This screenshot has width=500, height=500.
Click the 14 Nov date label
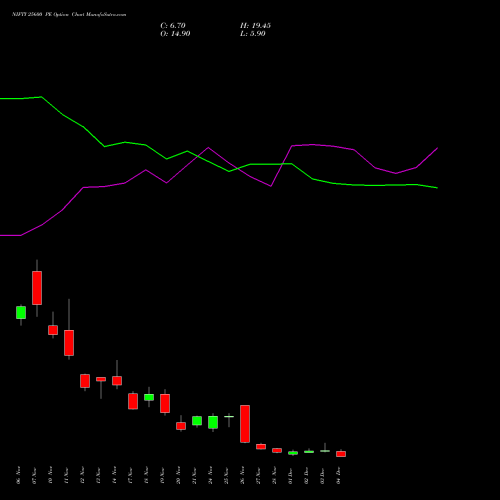pyautogui.click(x=114, y=475)
